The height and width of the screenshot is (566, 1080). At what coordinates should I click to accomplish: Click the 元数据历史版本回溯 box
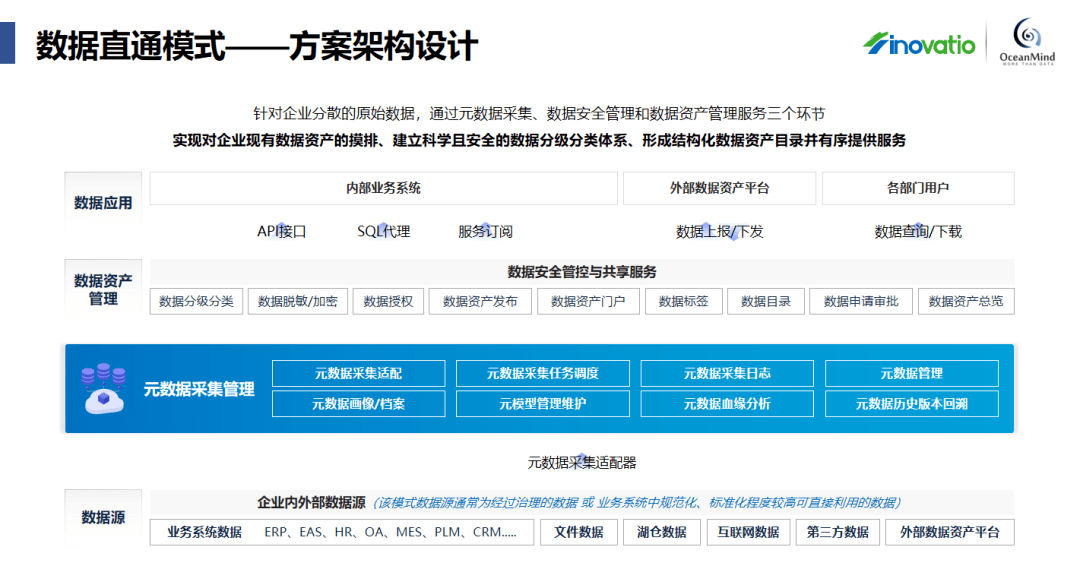coord(911,403)
